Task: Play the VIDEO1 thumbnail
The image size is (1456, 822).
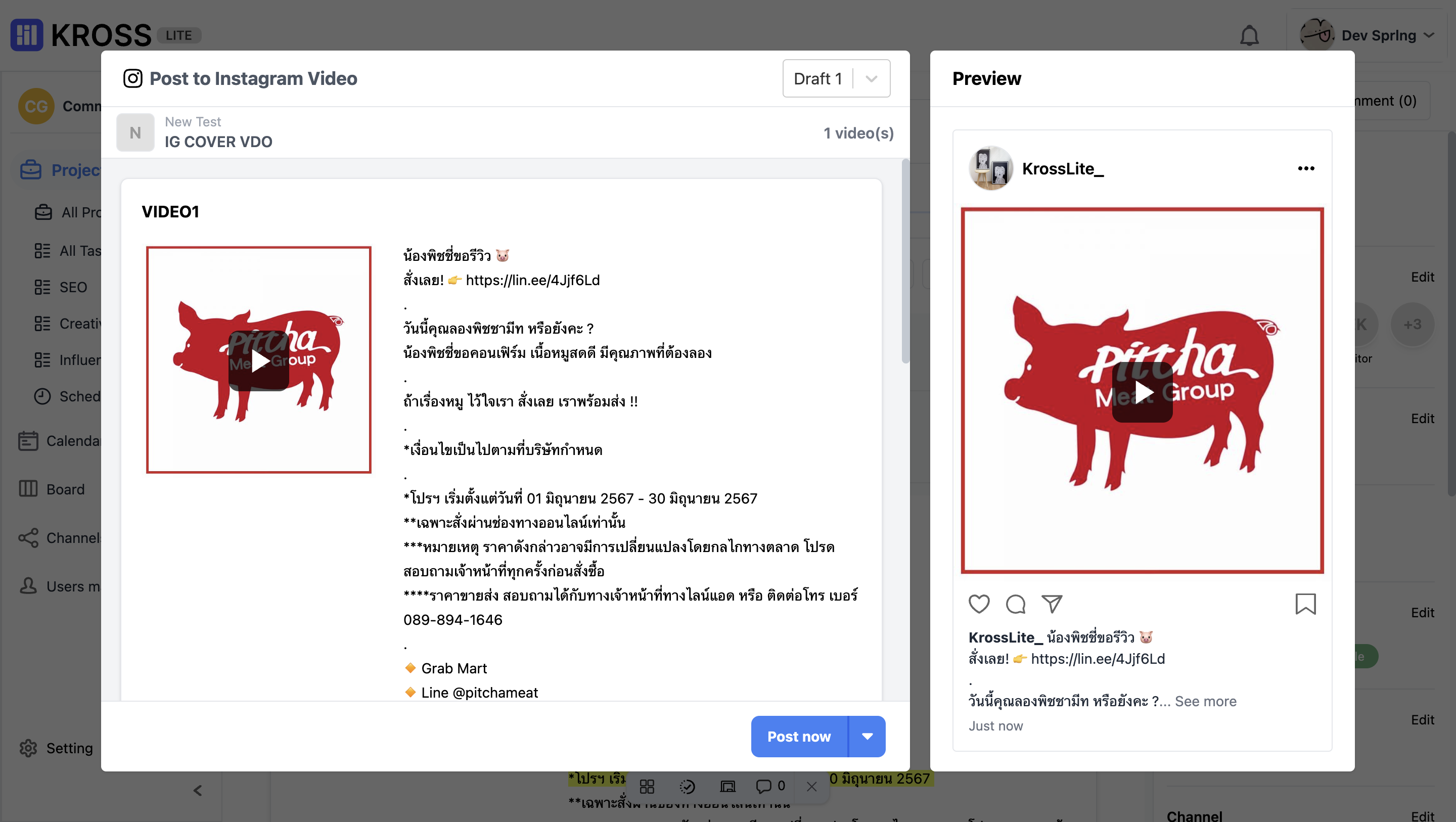Action: (259, 360)
